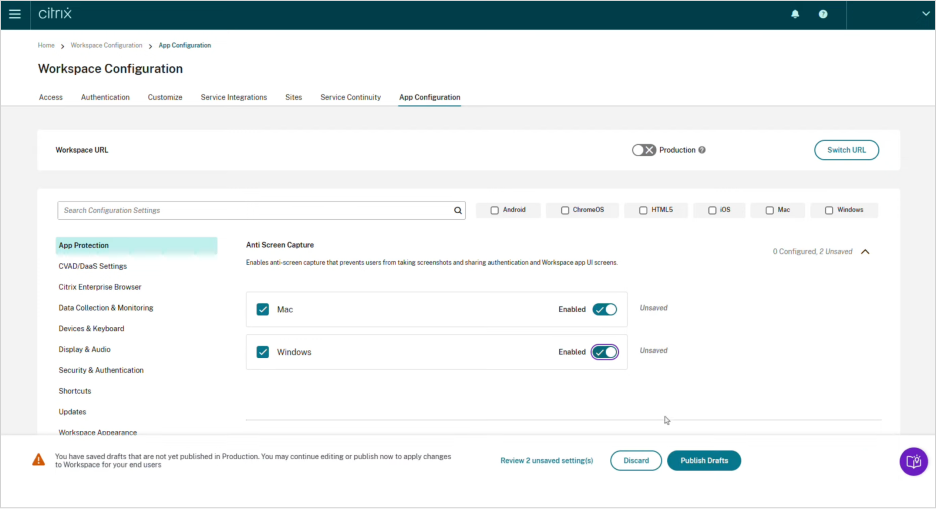Collapse the Anti Screen Capture section
Viewport: 936px width, 509px height.
click(x=865, y=252)
